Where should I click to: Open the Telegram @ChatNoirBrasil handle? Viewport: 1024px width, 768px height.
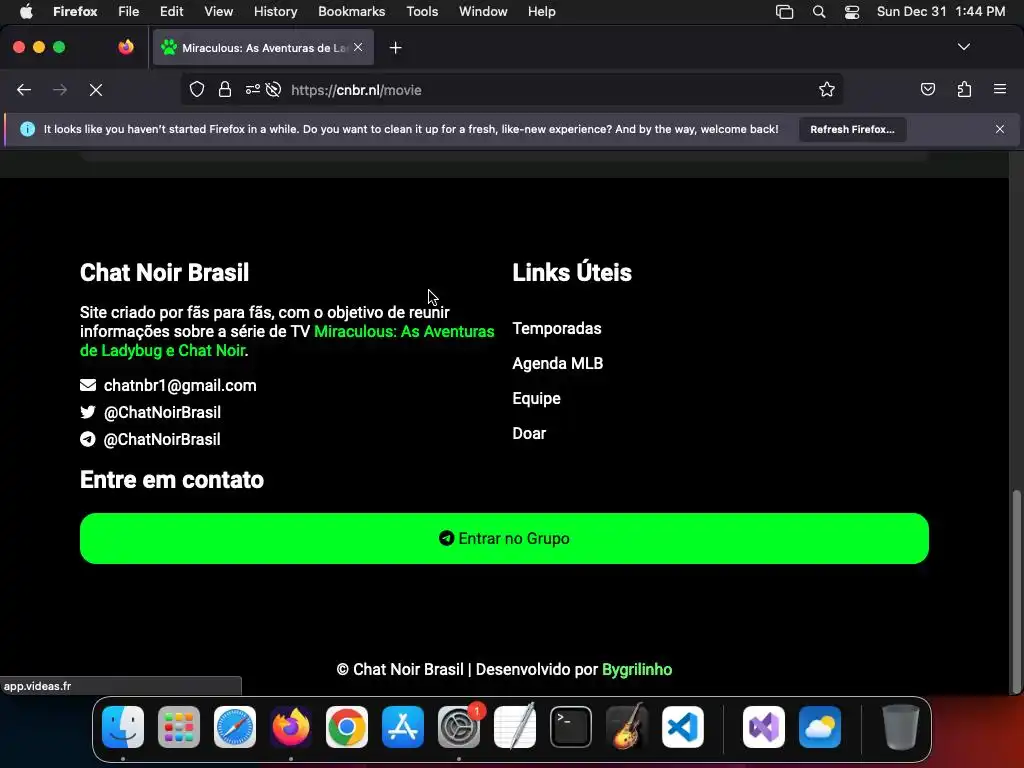(162, 440)
